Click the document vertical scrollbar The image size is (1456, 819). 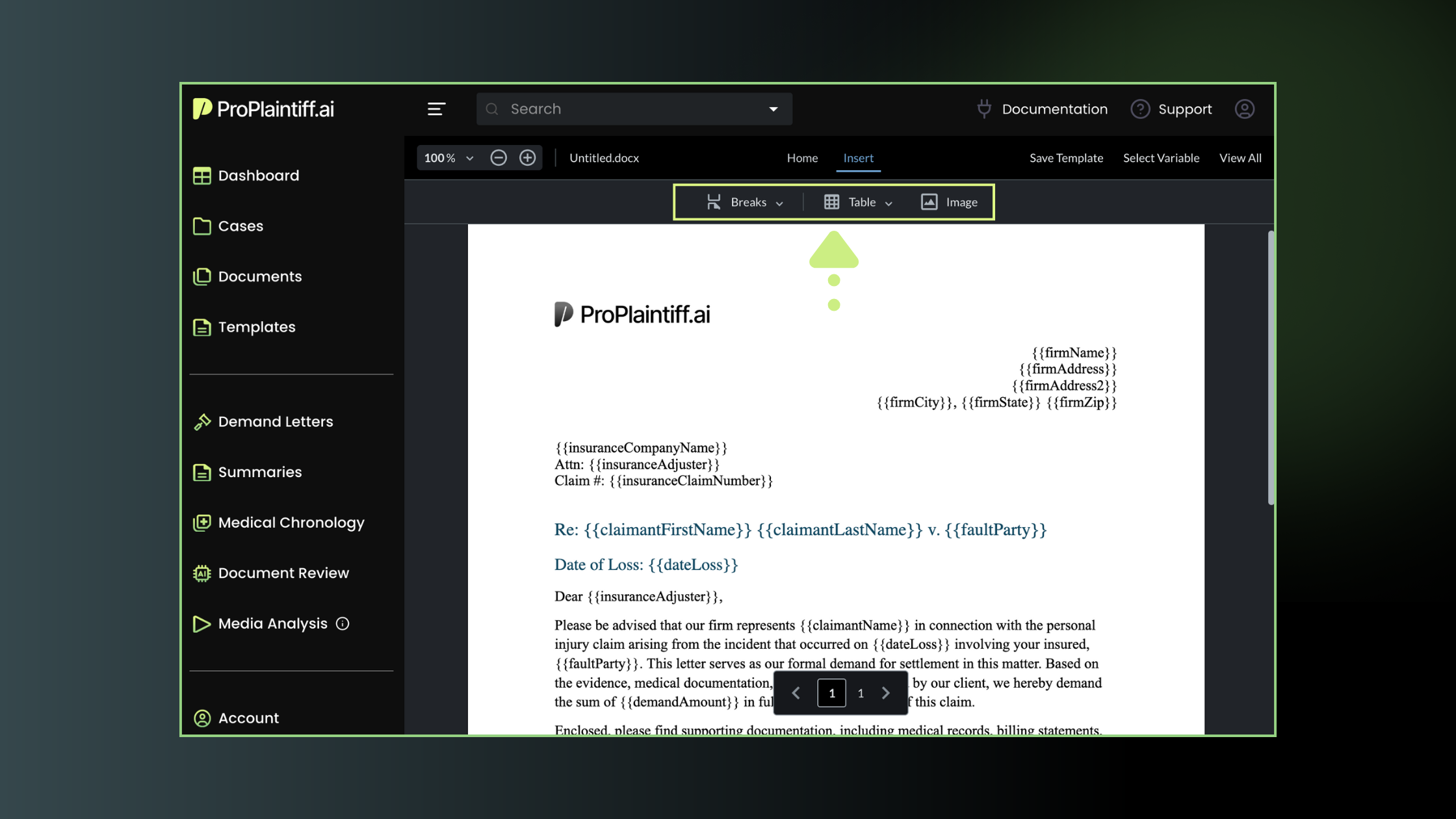click(x=1271, y=367)
